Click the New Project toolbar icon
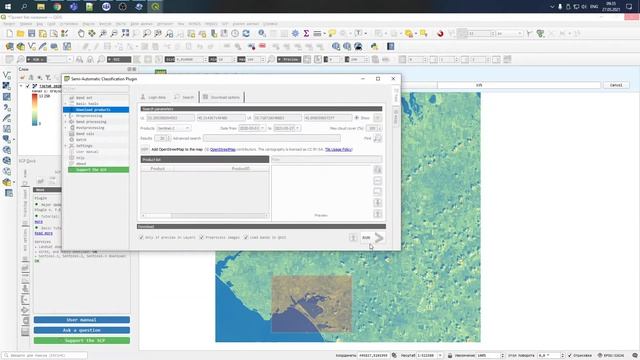 pos(9,33)
